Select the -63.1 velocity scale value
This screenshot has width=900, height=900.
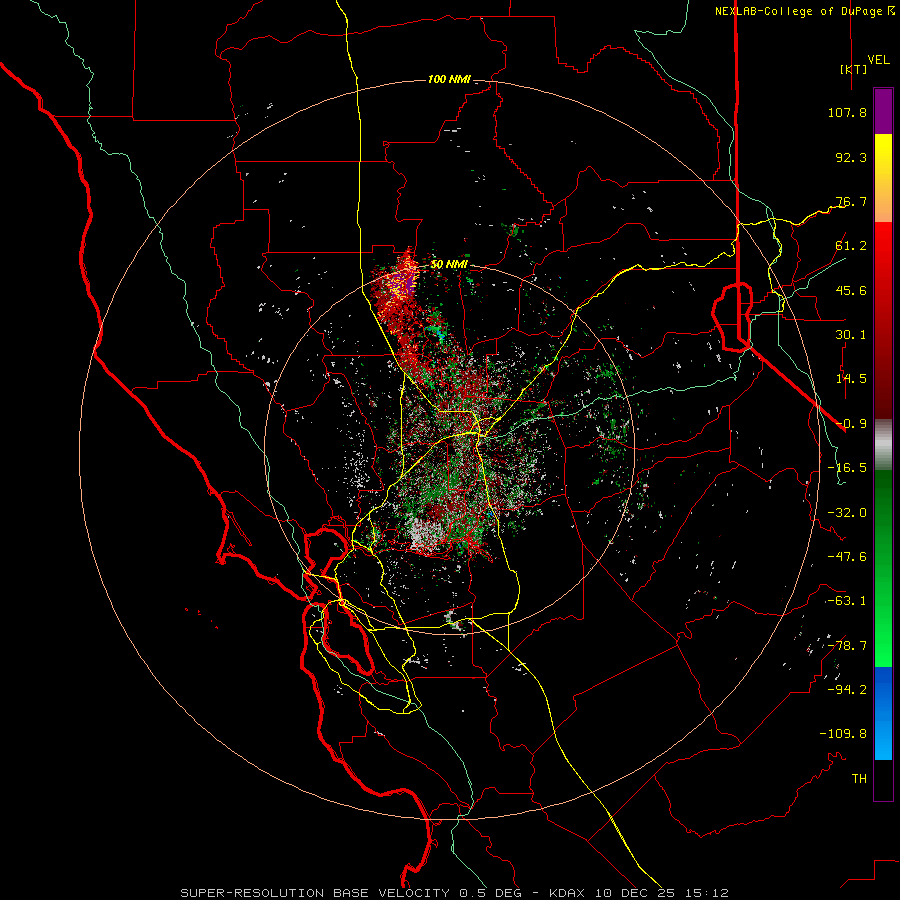847,601
